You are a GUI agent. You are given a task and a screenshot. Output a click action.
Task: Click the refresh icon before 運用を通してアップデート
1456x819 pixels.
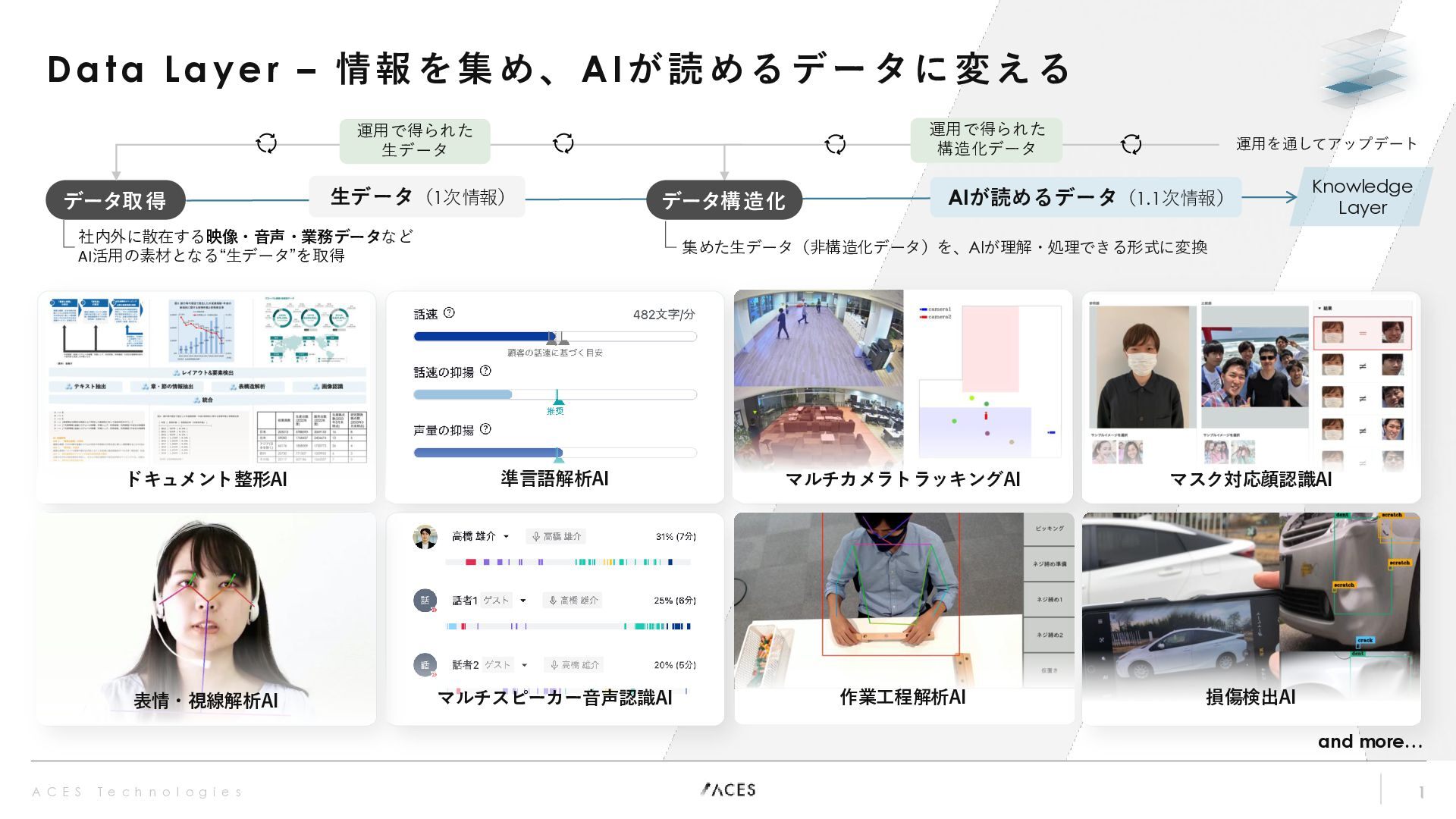(x=1131, y=144)
